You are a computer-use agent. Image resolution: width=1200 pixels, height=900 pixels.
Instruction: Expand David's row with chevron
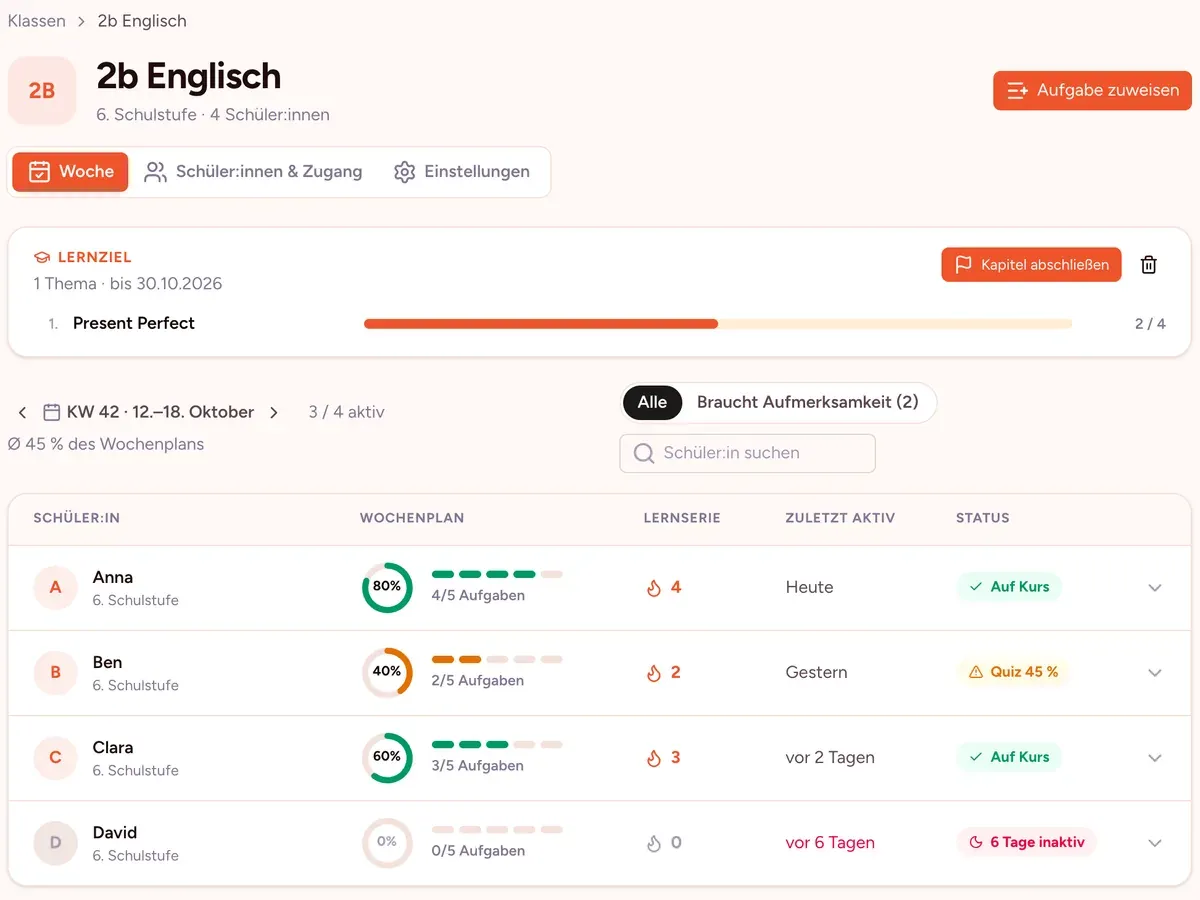click(x=1155, y=843)
